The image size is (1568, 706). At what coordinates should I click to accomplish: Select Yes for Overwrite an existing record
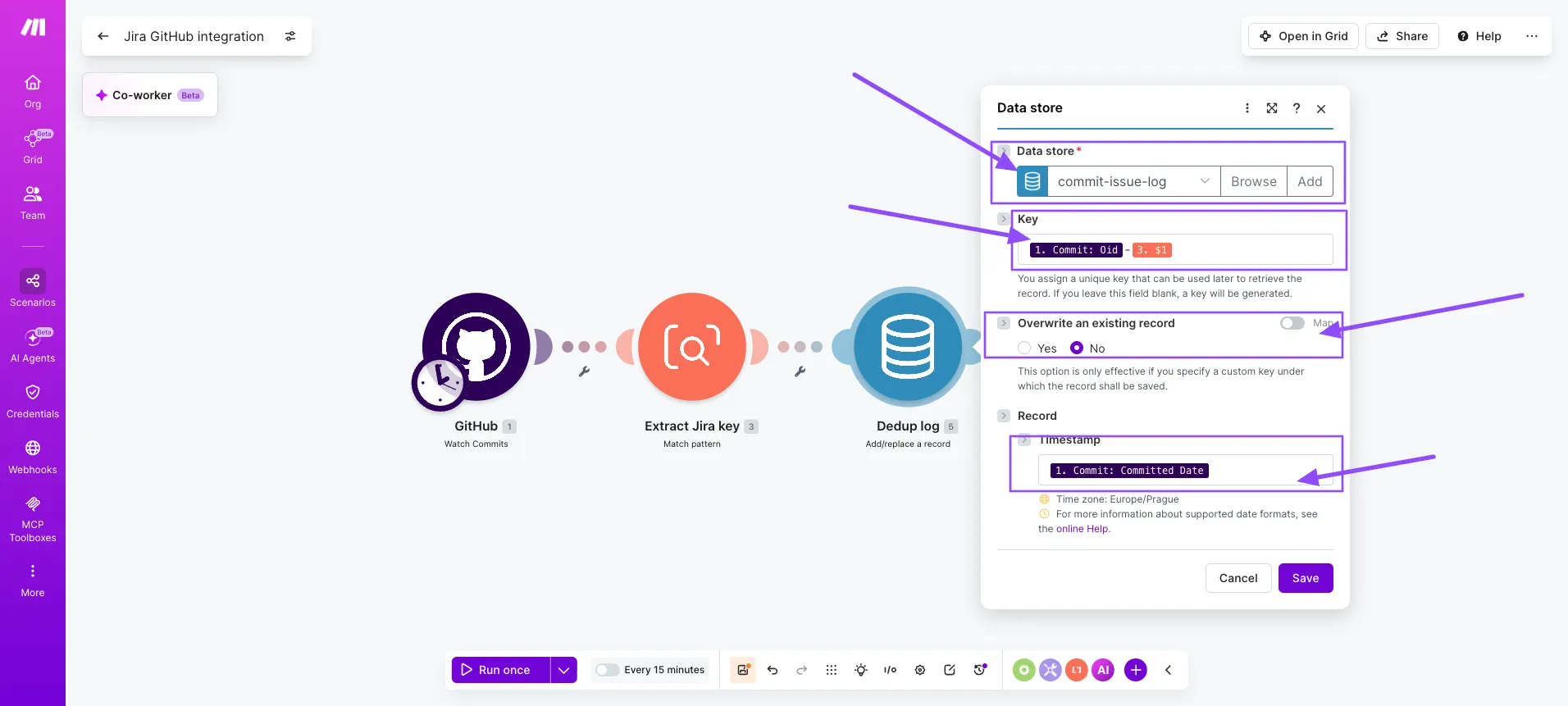click(1024, 348)
